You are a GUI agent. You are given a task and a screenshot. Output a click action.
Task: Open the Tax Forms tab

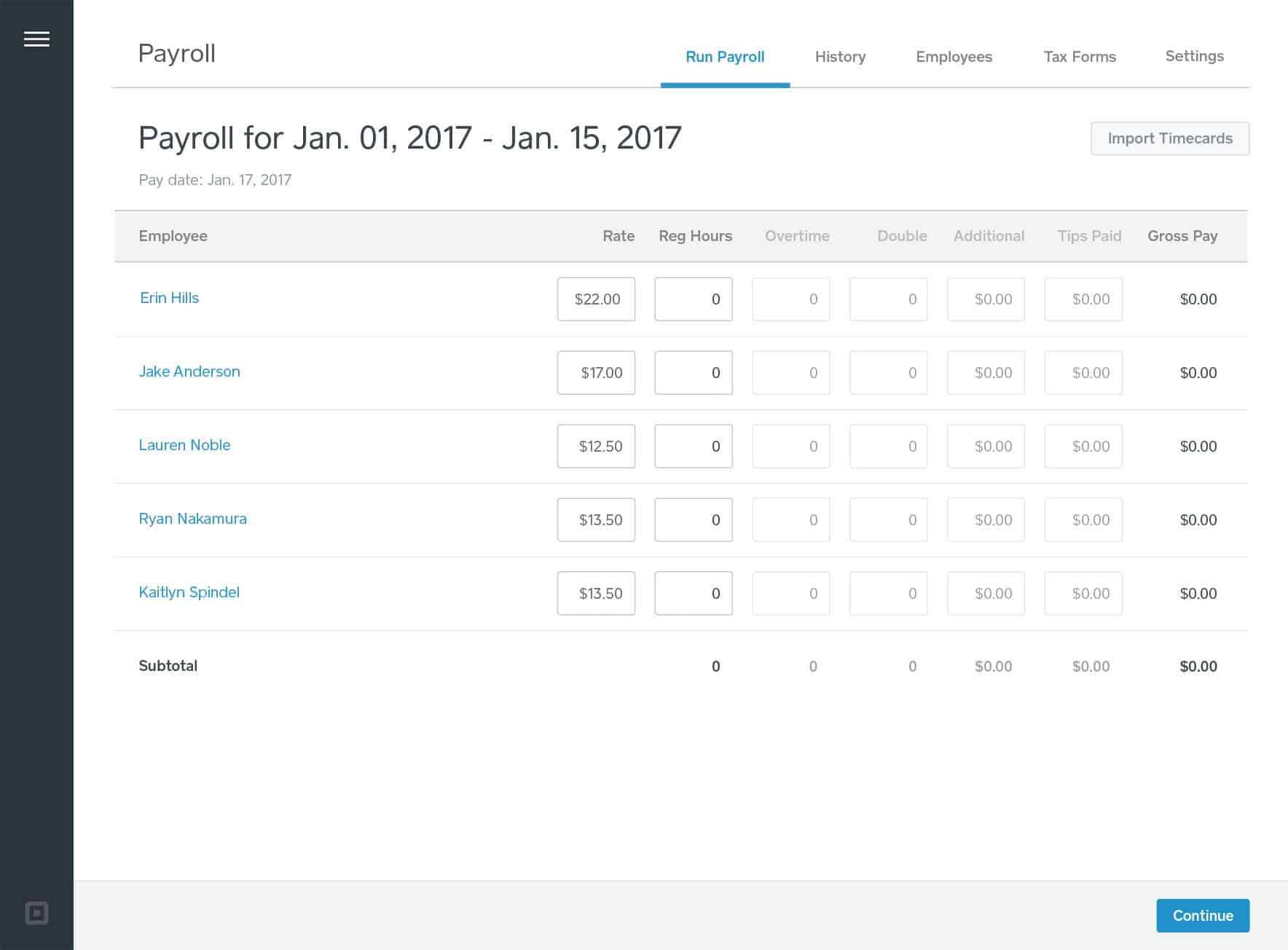1080,57
